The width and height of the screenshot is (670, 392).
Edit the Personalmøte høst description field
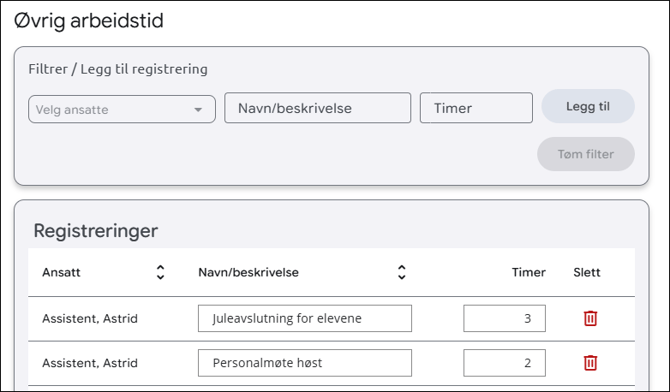(x=305, y=363)
